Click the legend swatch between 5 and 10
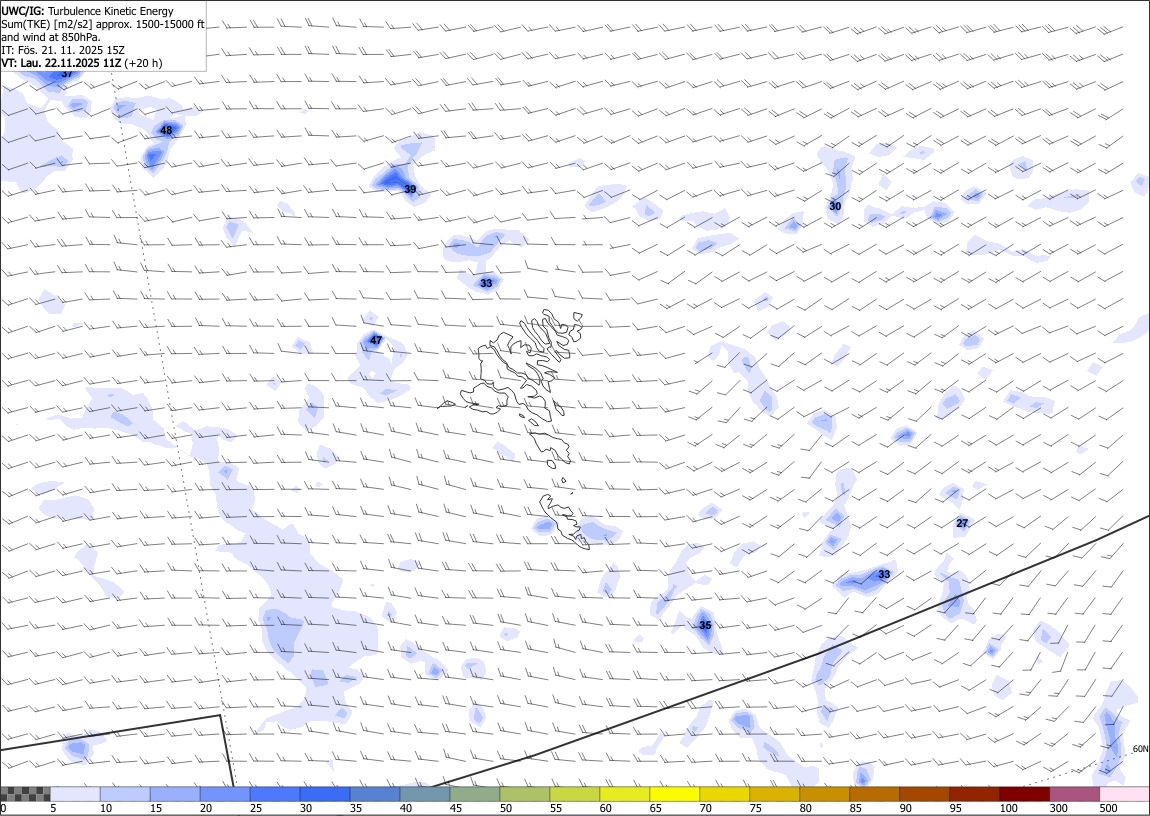 click(x=76, y=793)
